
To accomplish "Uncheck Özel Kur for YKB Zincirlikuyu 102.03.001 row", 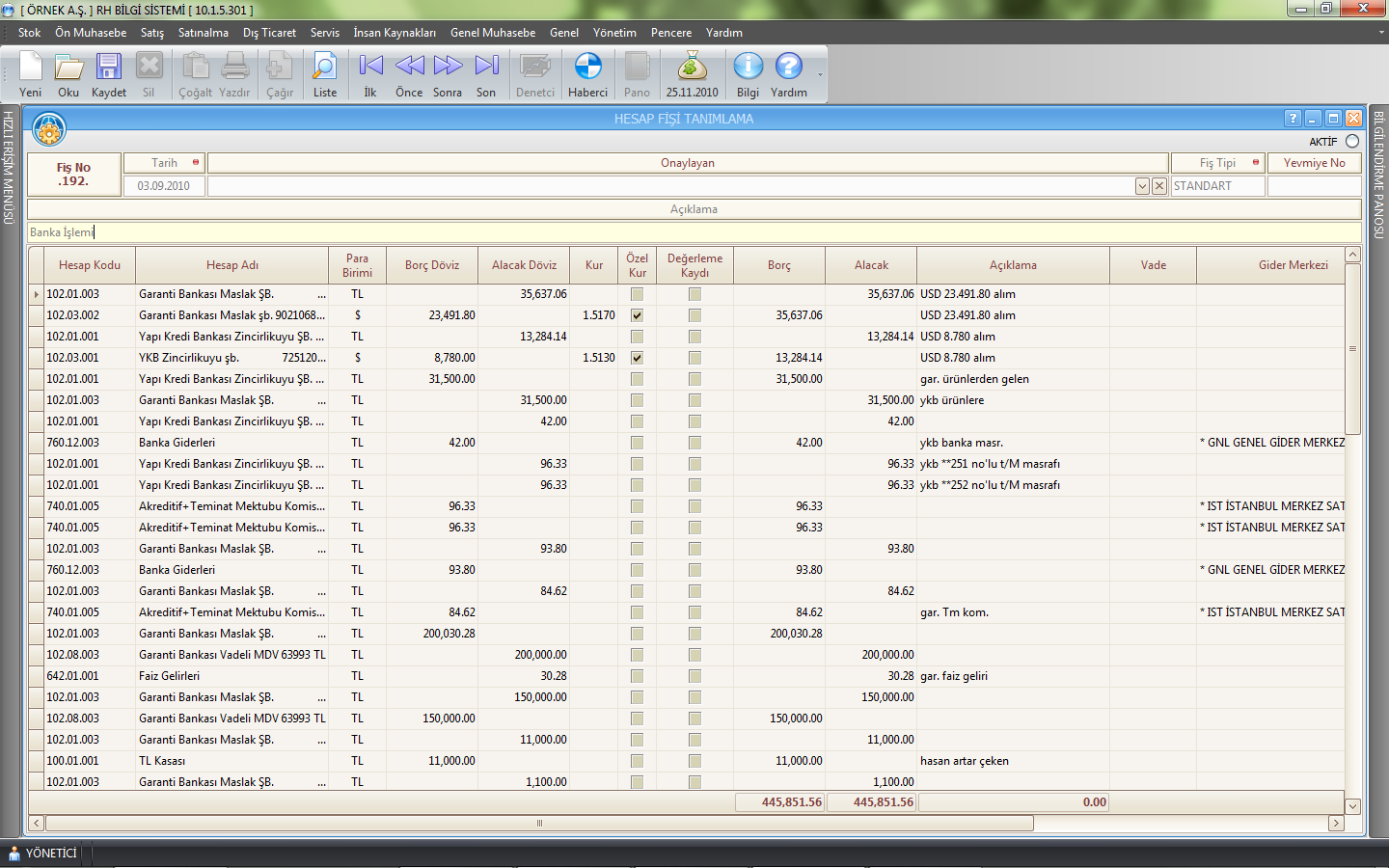I will tap(637, 358).
